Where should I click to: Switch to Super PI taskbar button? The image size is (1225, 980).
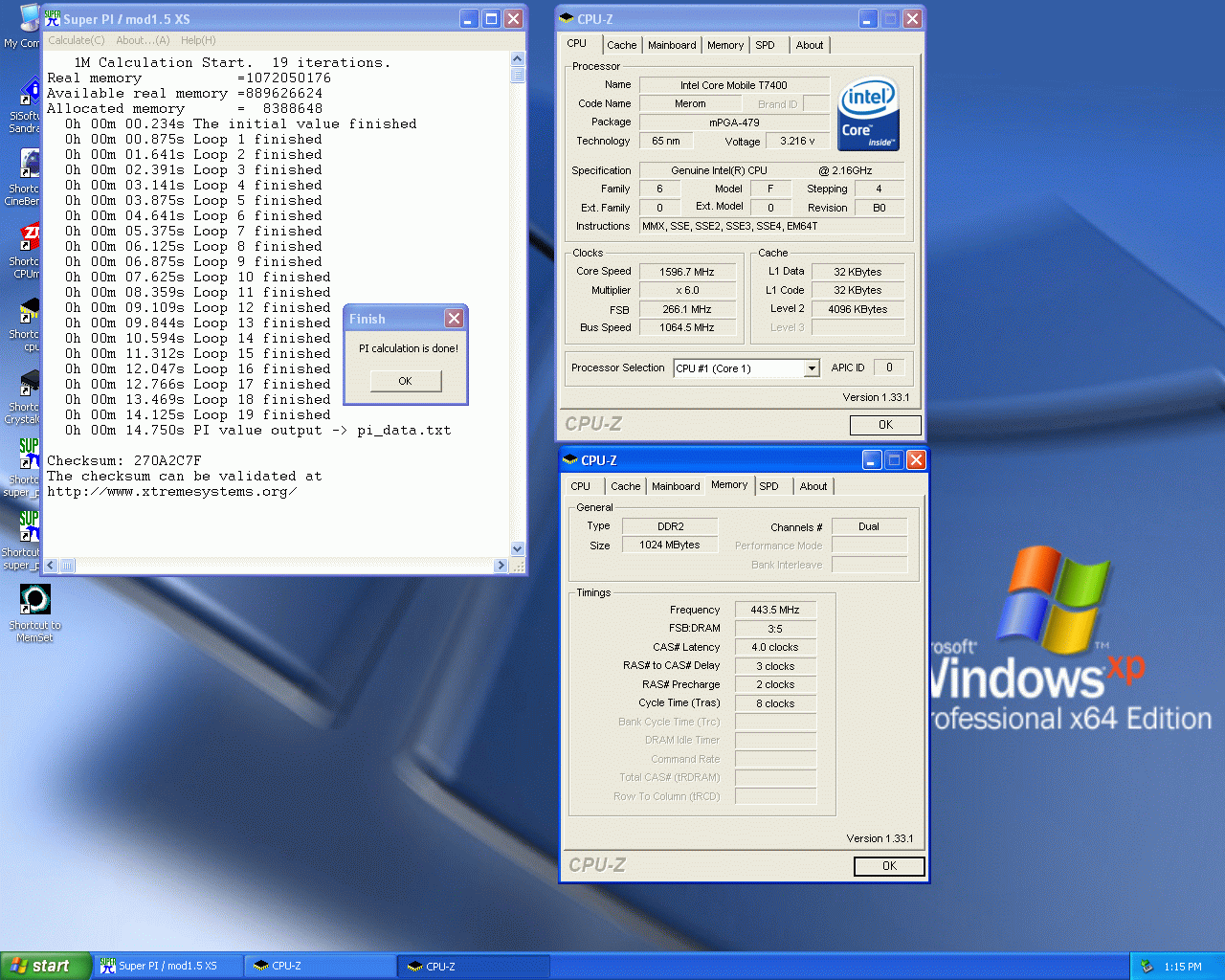tap(167, 967)
